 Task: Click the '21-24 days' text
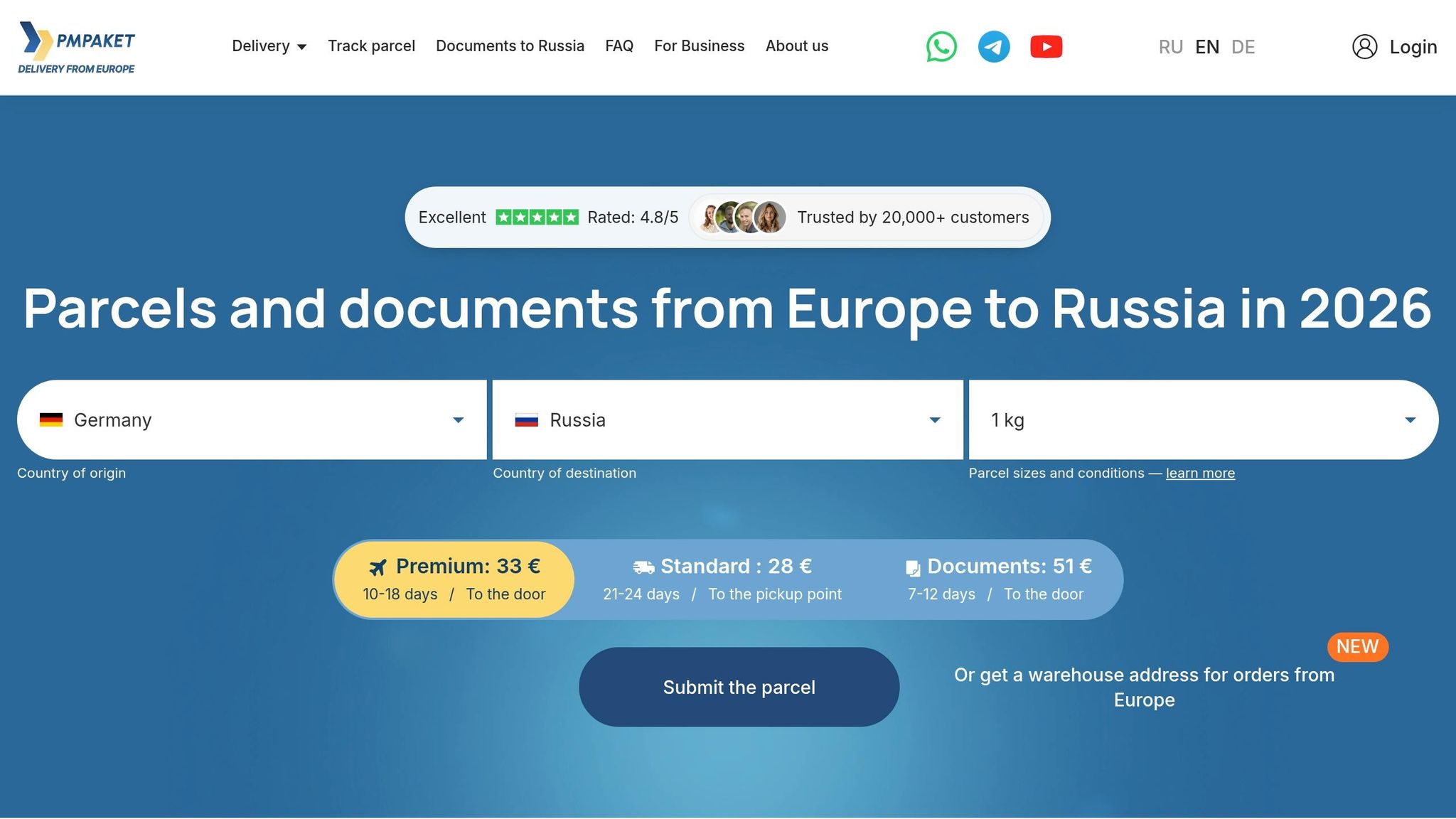tap(641, 594)
